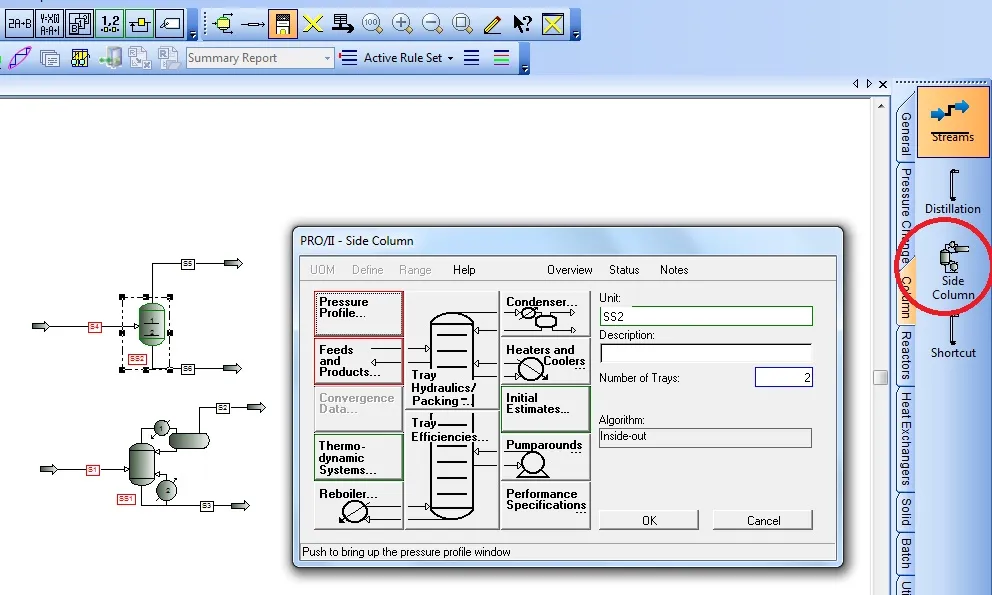
Task: Expand zoom toolbar overflow options arrow
Action: point(576,35)
